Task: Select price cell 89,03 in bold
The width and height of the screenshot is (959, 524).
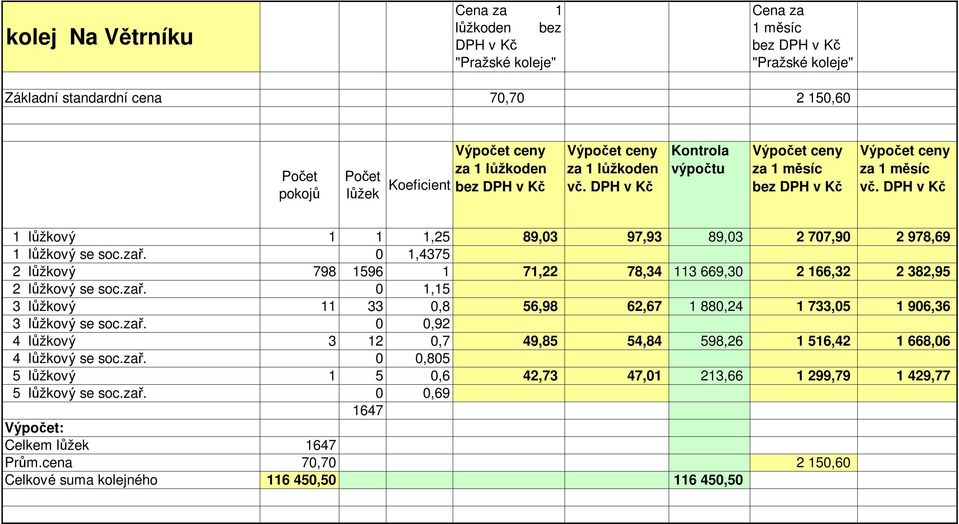Action: click(x=508, y=237)
